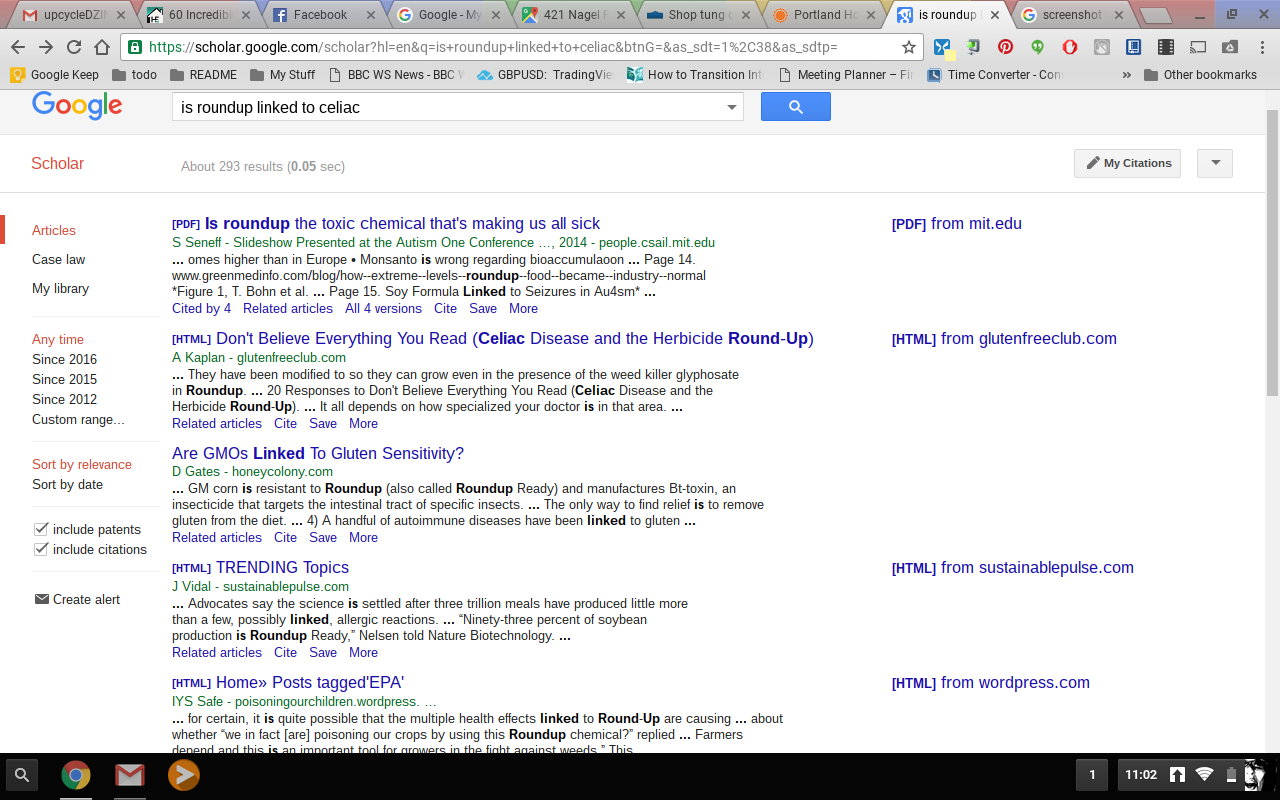
Task: Launch Chrome from the shelf
Action: pos(76,775)
